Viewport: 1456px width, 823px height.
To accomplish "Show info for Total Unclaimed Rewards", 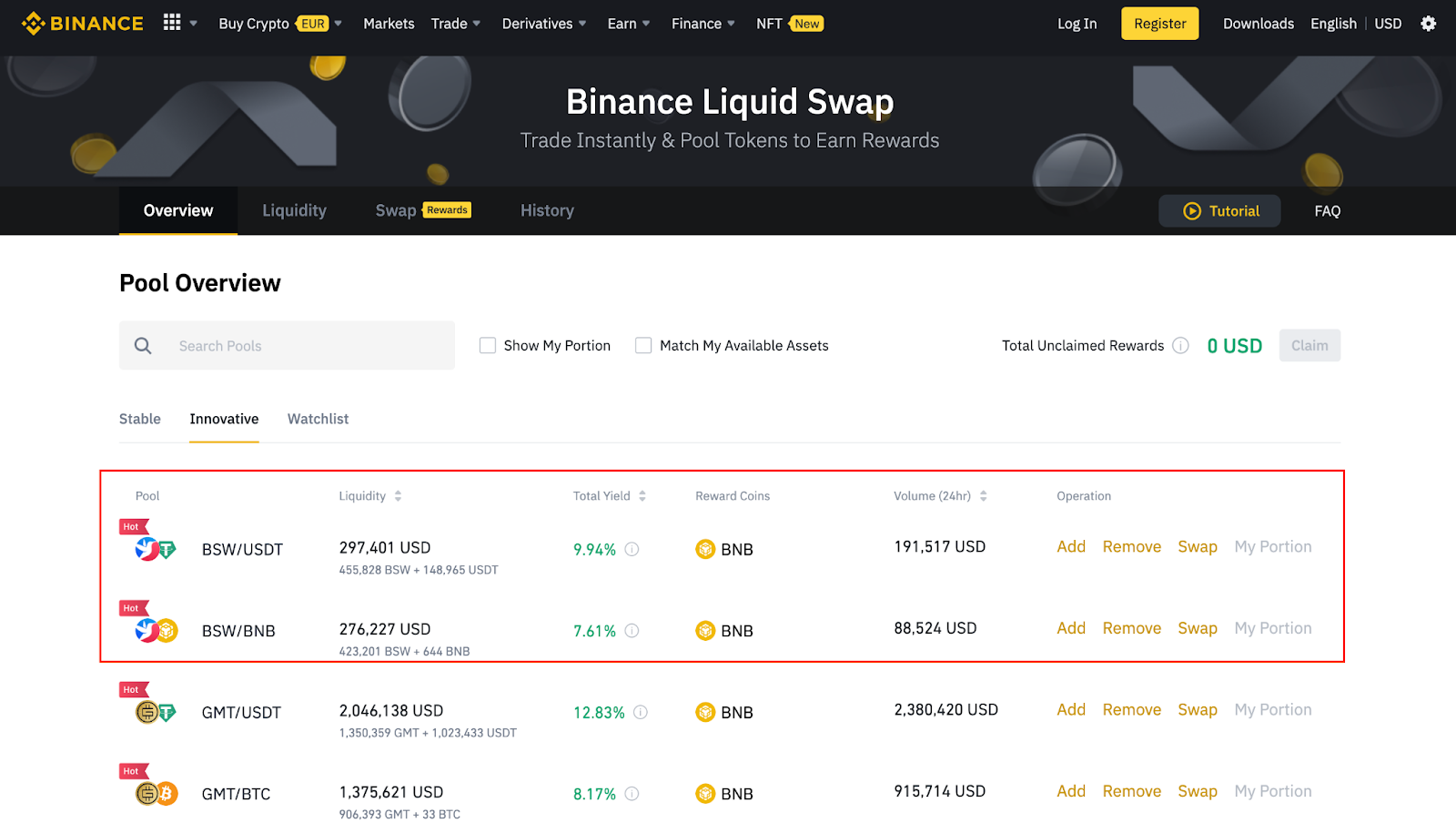I will (1180, 346).
